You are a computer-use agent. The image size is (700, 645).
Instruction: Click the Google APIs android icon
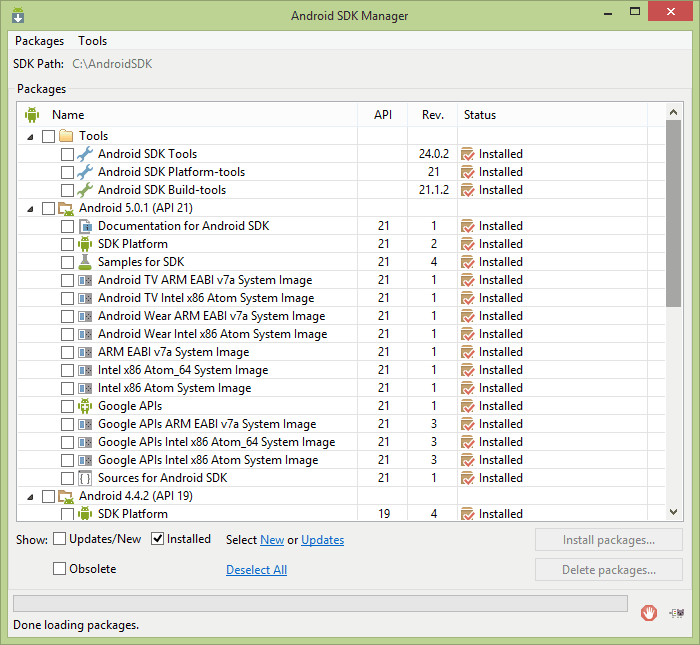[x=85, y=406]
